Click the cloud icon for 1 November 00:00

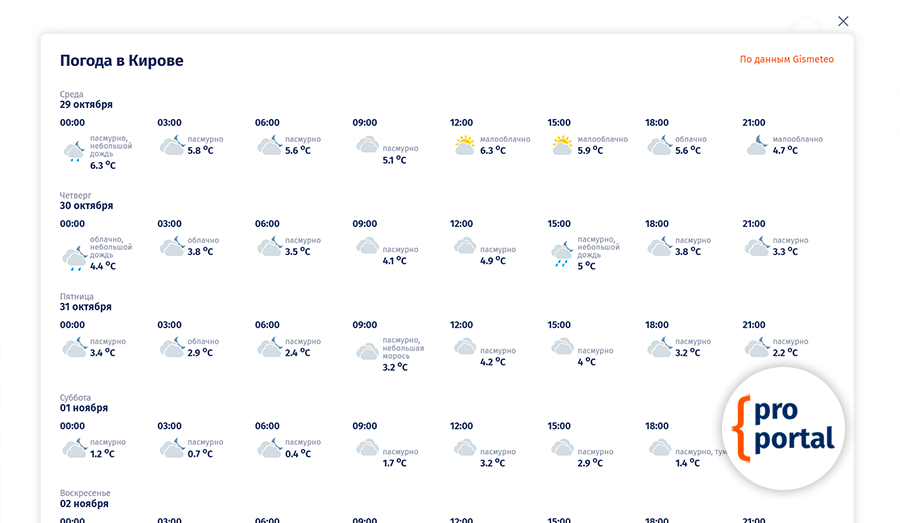74,448
